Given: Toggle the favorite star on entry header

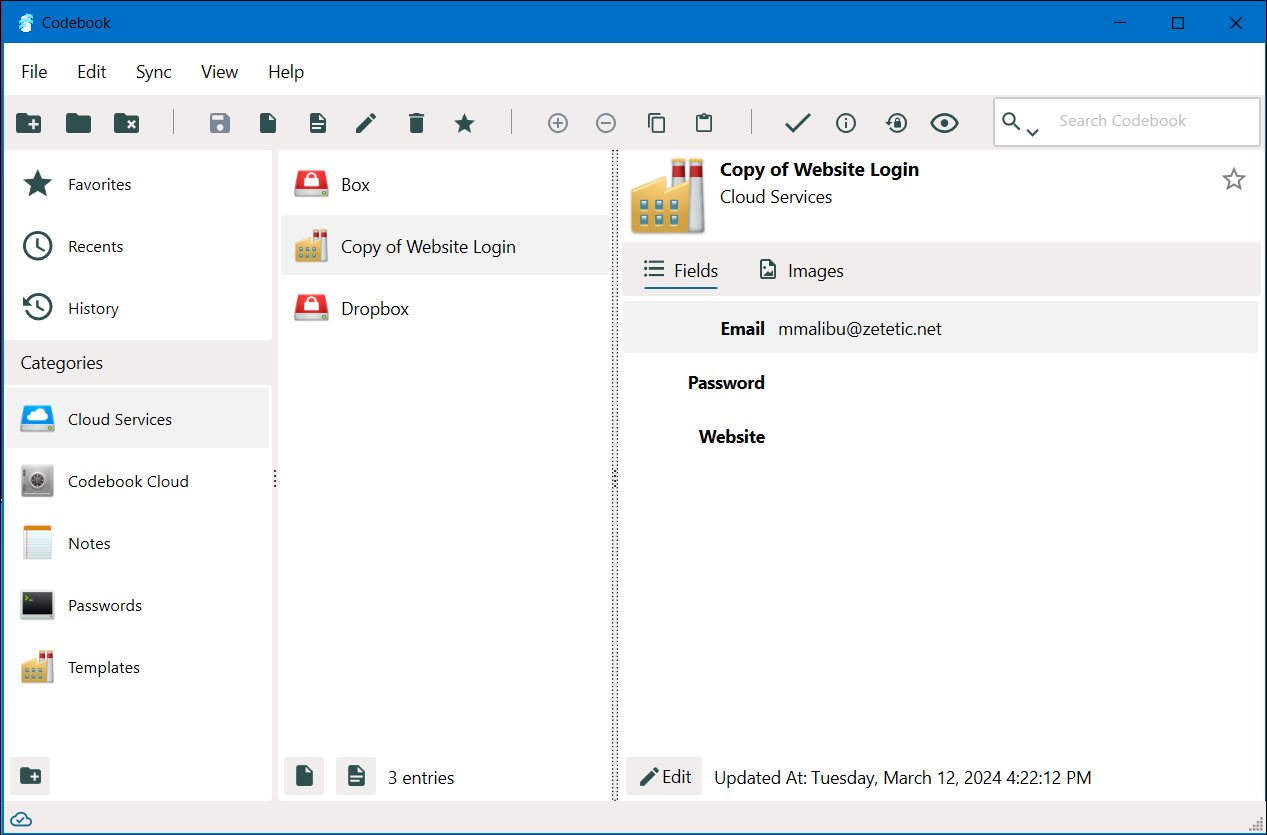Looking at the screenshot, I should tap(1234, 180).
